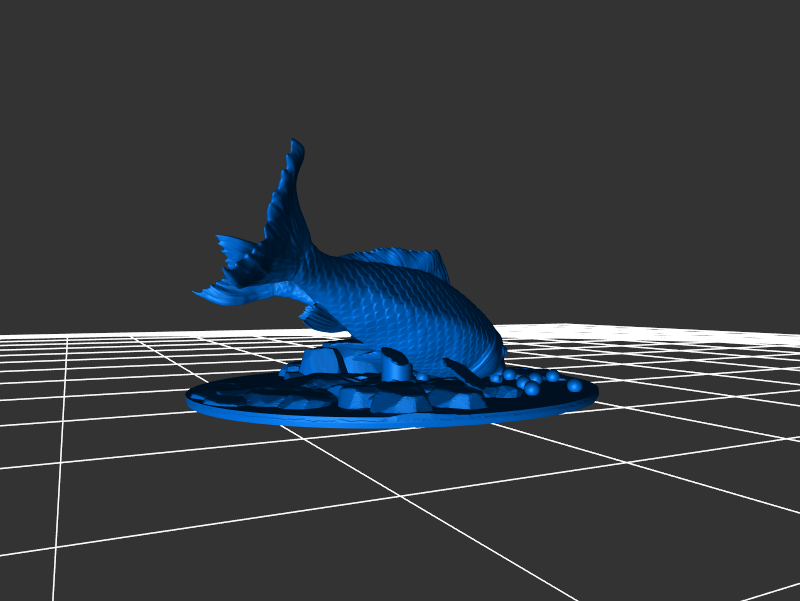Viewport: 800px width, 601px height.
Task: Select the scaled body of the fish
Action: pyautogui.click(x=400, y=305)
